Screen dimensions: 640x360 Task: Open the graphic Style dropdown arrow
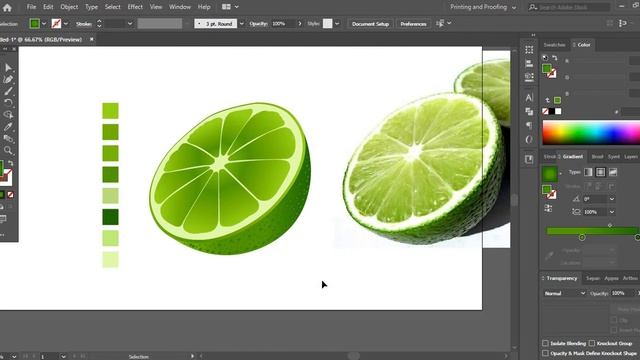click(x=337, y=24)
